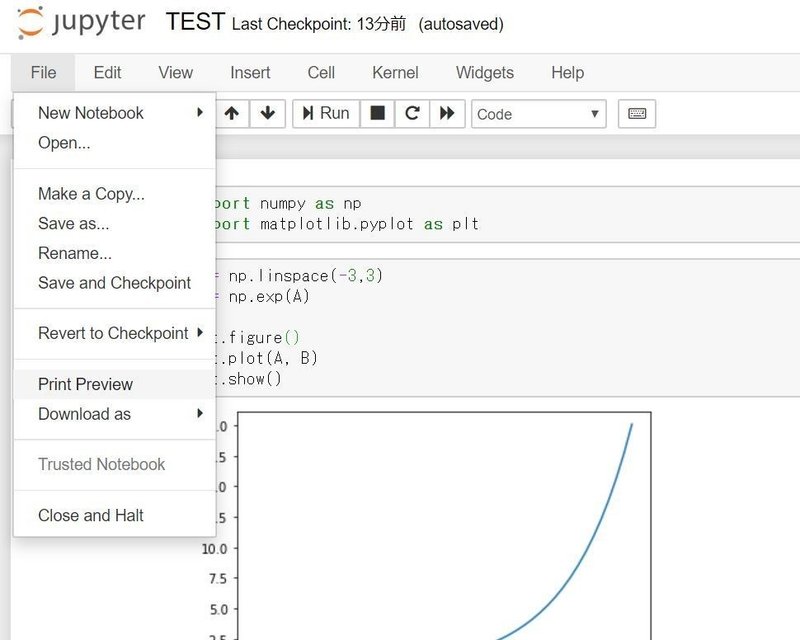Expand the Revert to Checkpoint submenu

click(115, 333)
